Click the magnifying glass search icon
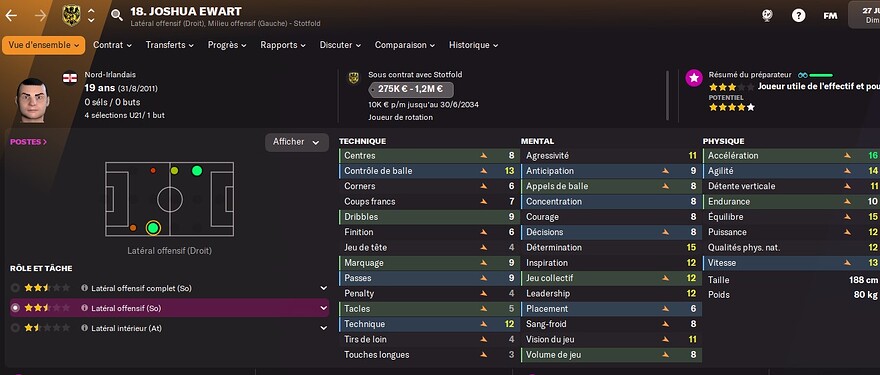Screen dimensions: 880x375 click(117, 15)
